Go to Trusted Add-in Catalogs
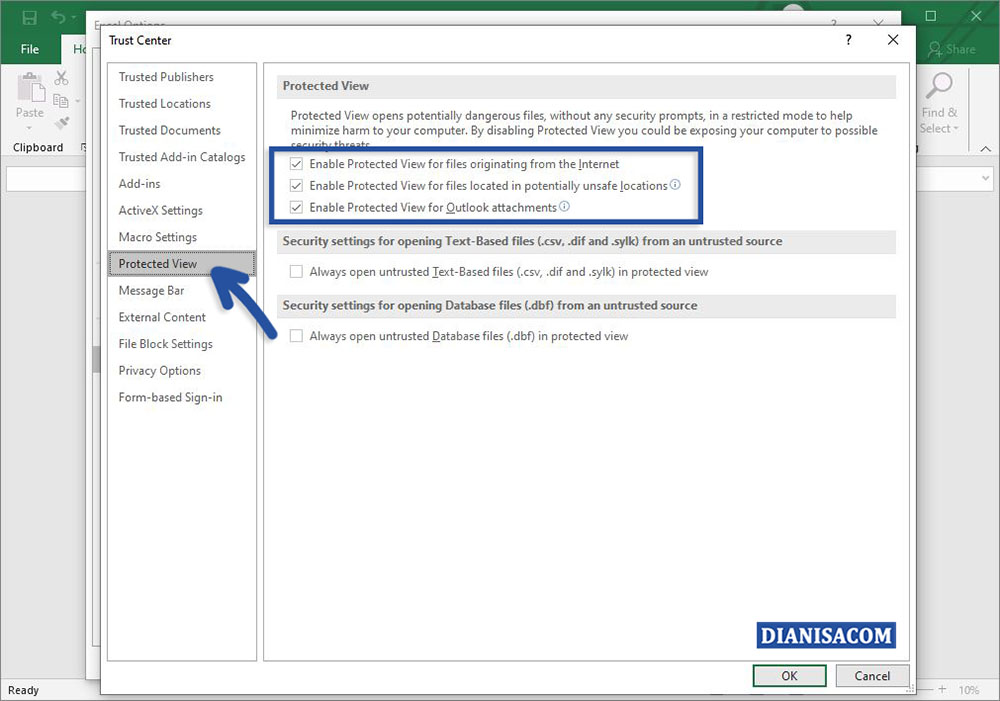1000x701 pixels. (182, 157)
